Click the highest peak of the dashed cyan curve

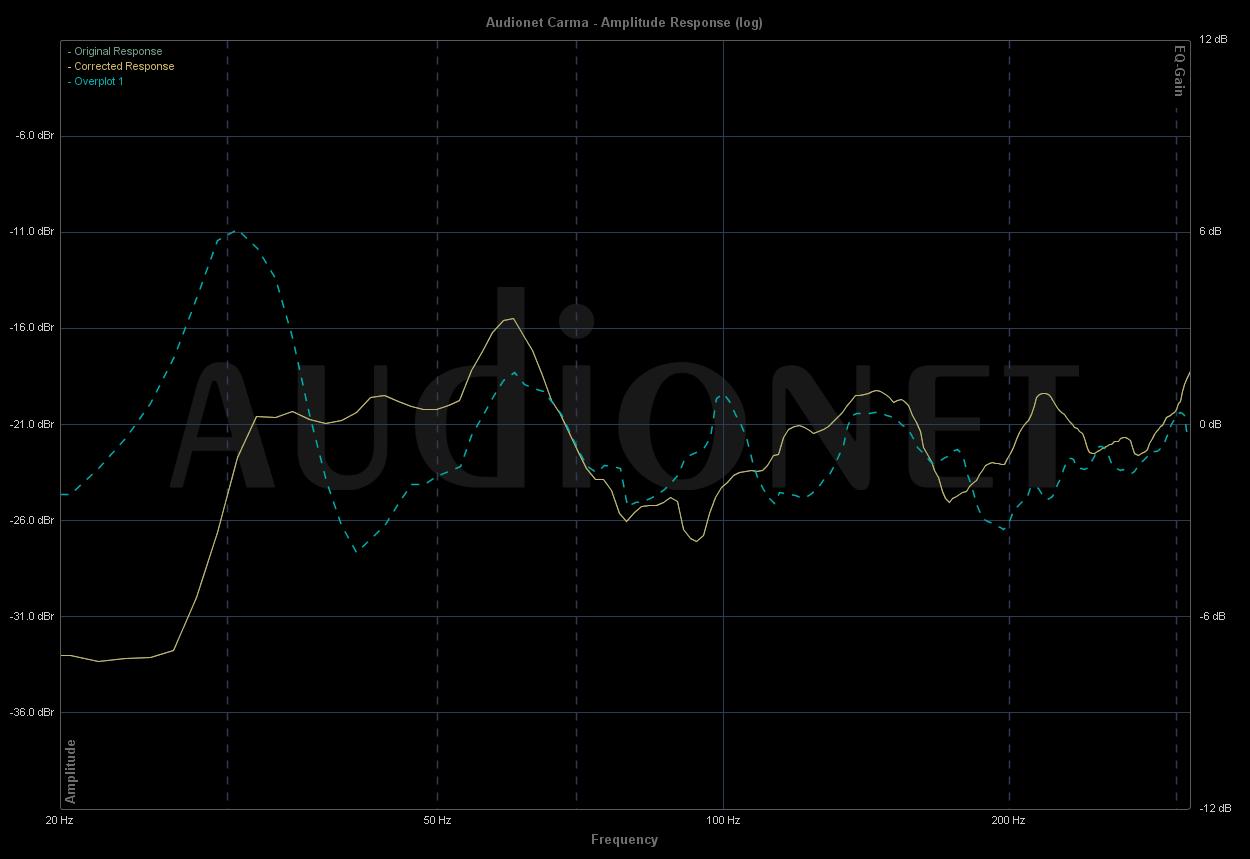tap(235, 231)
